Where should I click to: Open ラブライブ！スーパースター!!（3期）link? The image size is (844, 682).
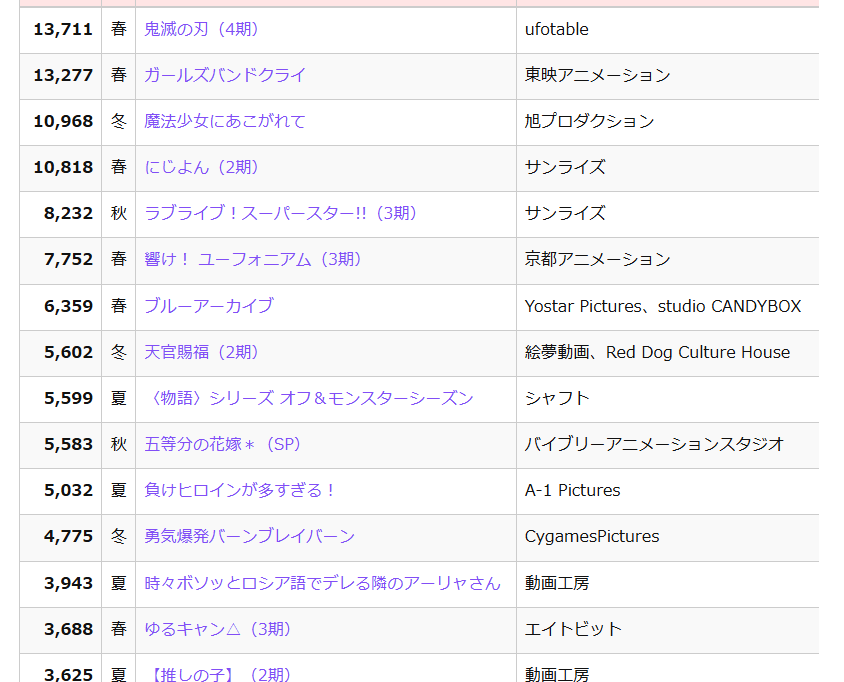pos(281,213)
